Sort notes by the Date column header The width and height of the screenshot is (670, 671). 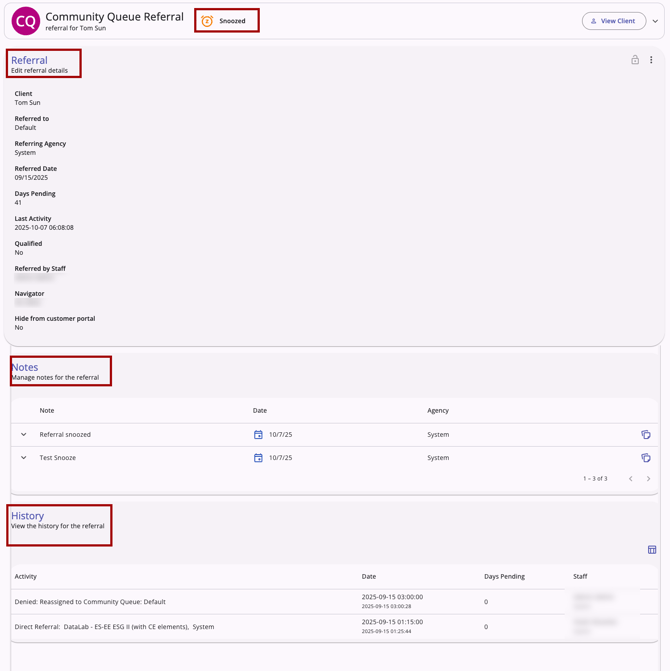[x=260, y=411]
